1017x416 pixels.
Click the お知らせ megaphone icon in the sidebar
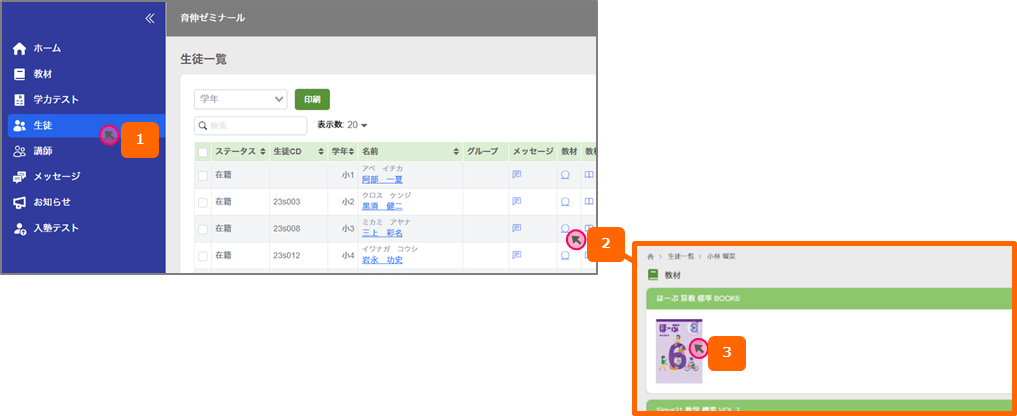tap(19, 202)
